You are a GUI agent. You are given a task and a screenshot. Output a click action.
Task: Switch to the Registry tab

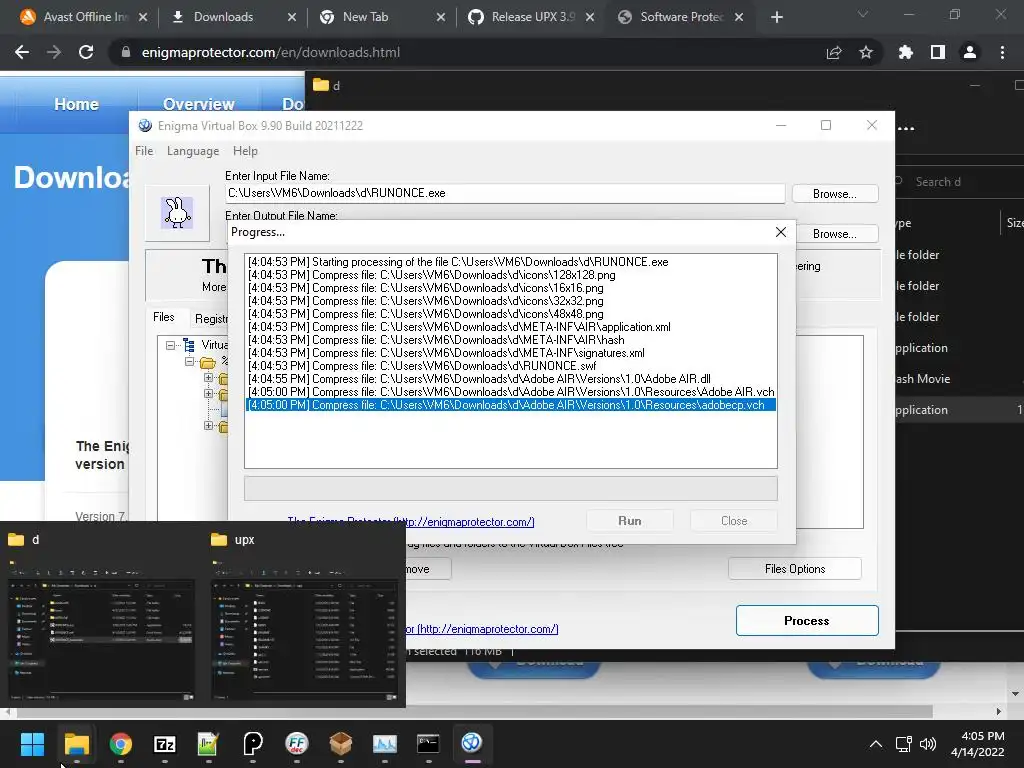[211, 319]
